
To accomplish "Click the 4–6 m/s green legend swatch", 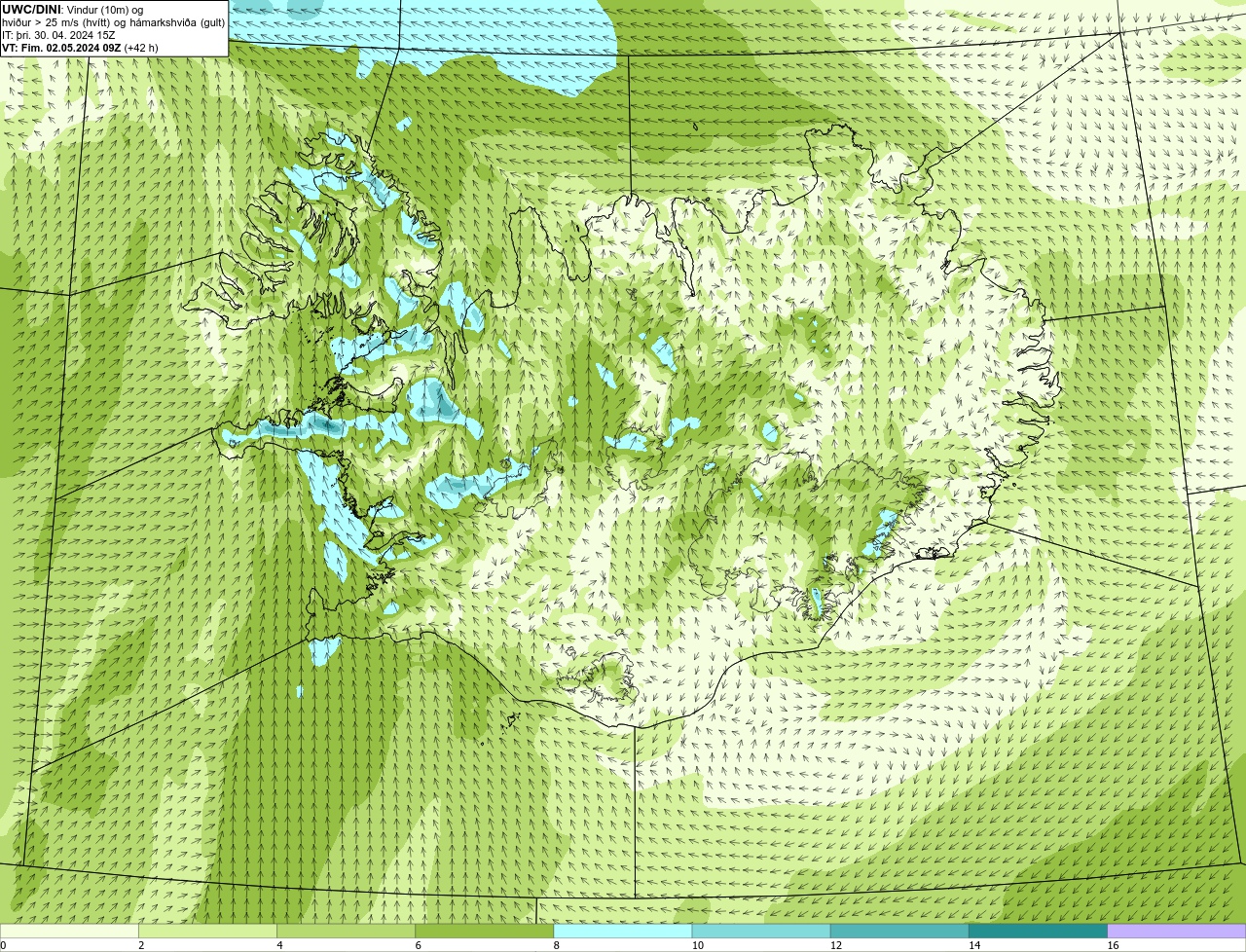I will click(346, 931).
